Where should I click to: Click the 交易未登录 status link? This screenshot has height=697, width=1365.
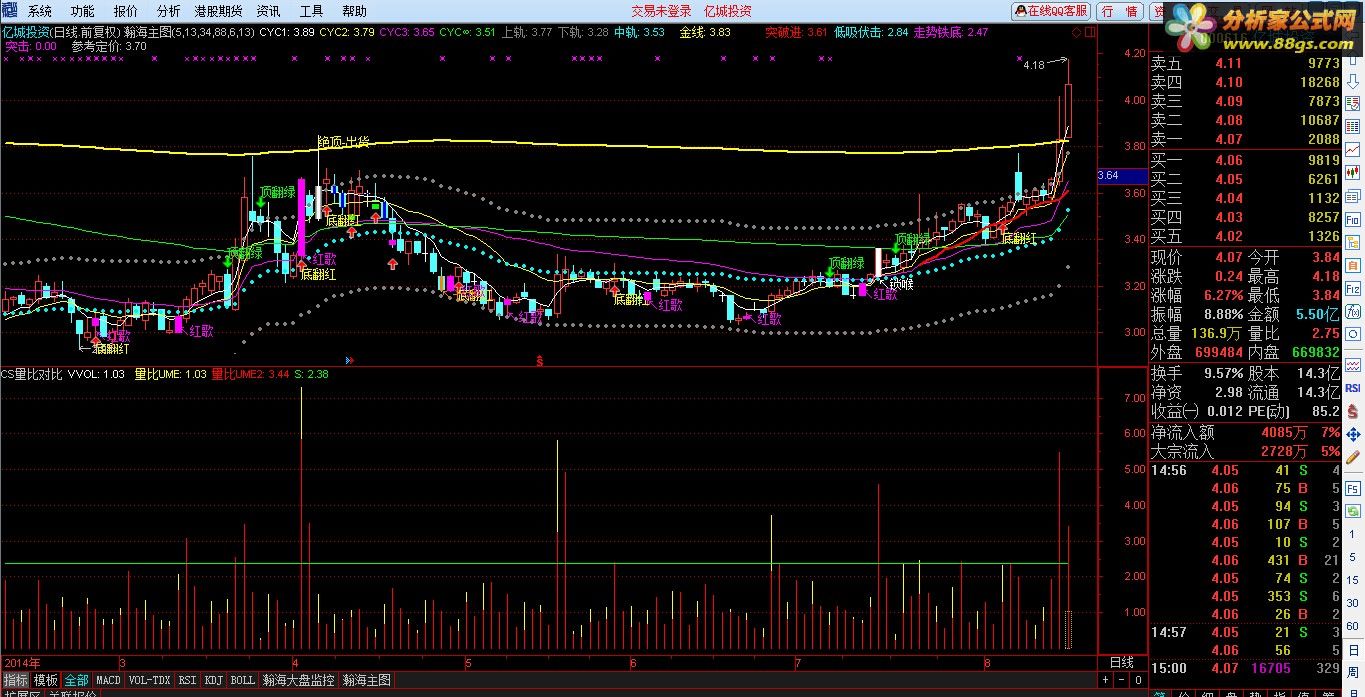point(661,11)
